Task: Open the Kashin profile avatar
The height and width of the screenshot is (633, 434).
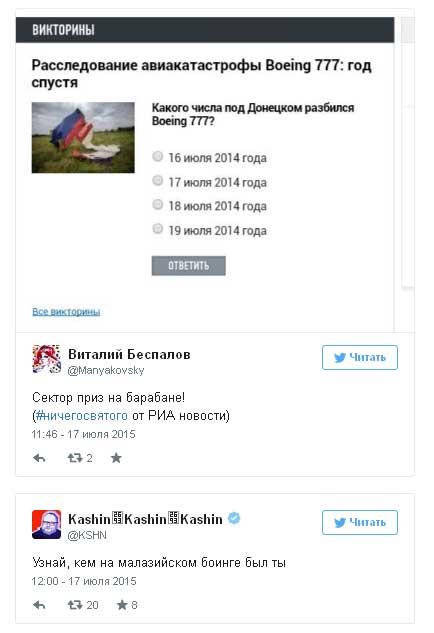Action: [x=46, y=524]
